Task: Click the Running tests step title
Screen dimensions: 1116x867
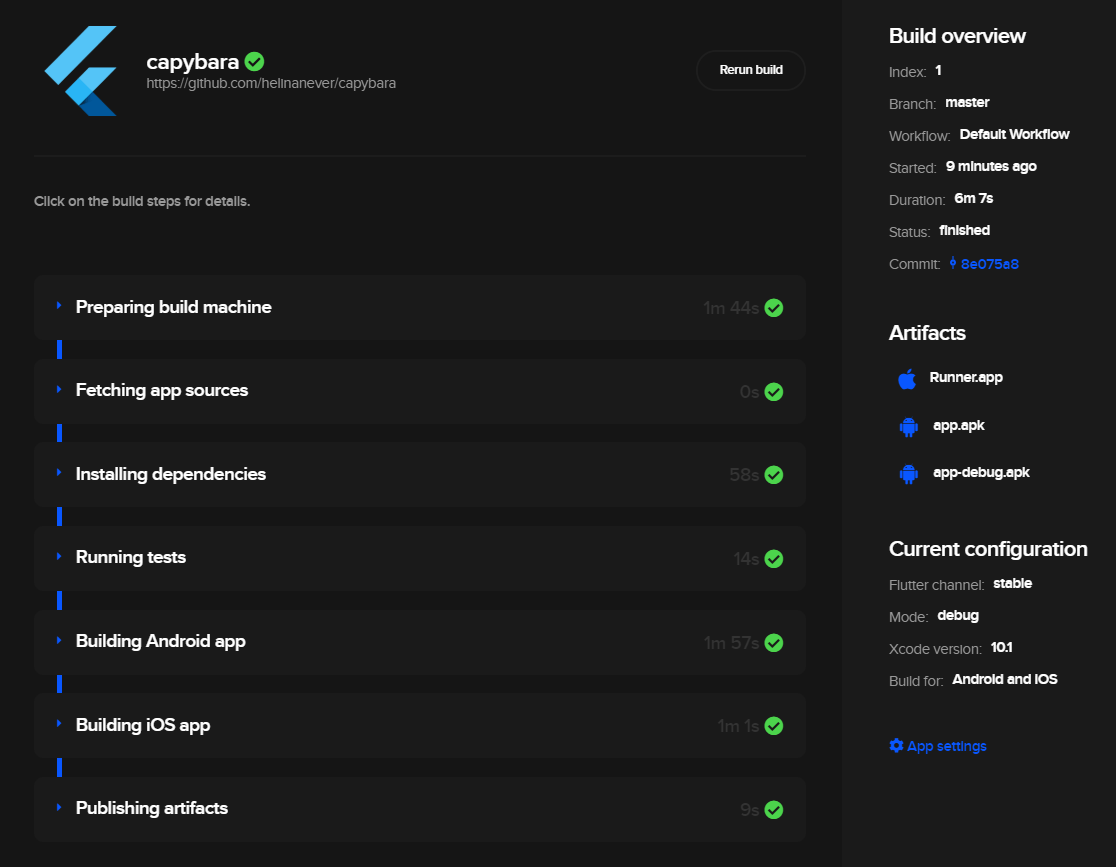Action: [x=131, y=557]
